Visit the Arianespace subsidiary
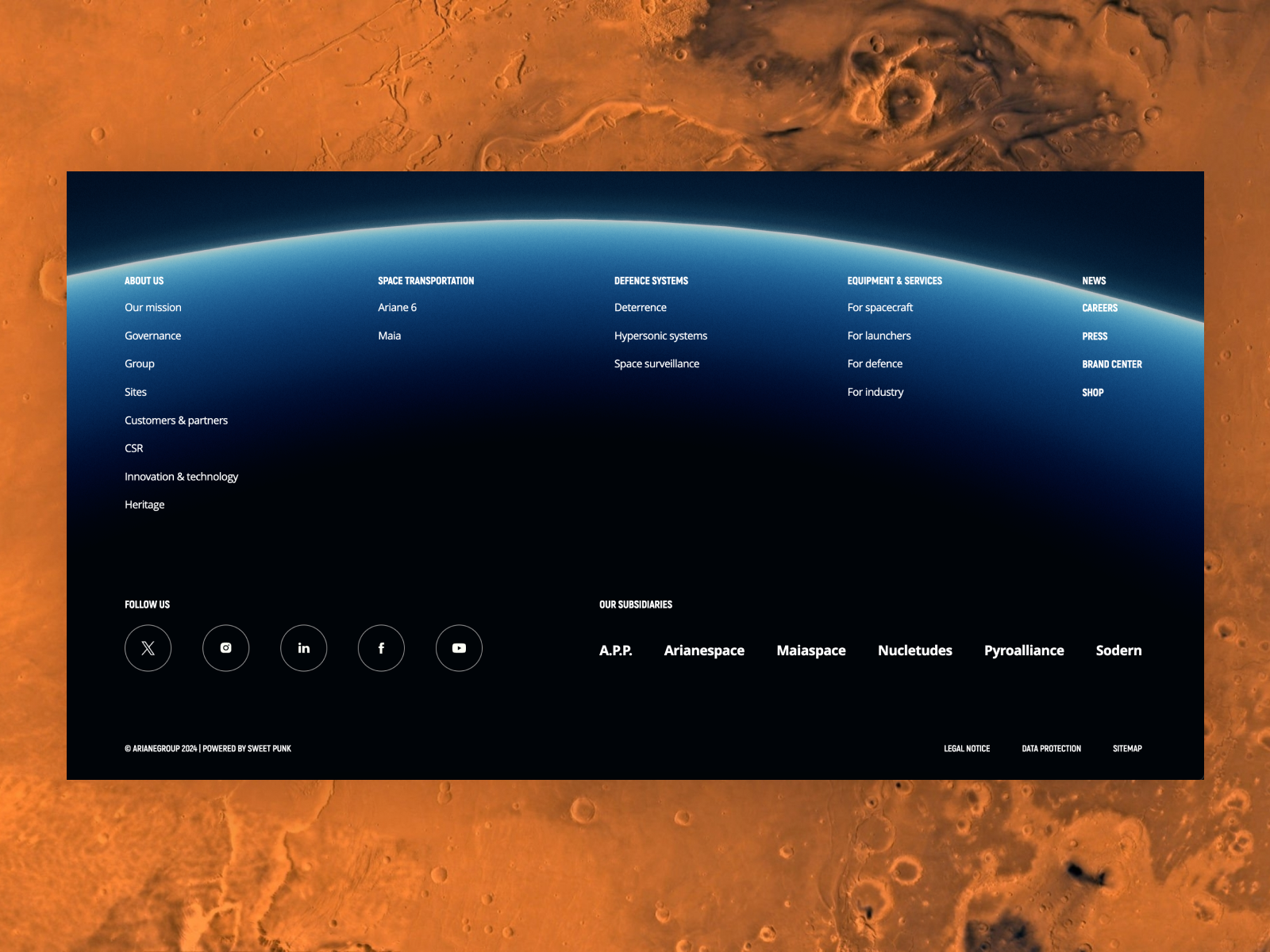1270x952 pixels. point(704,651)
